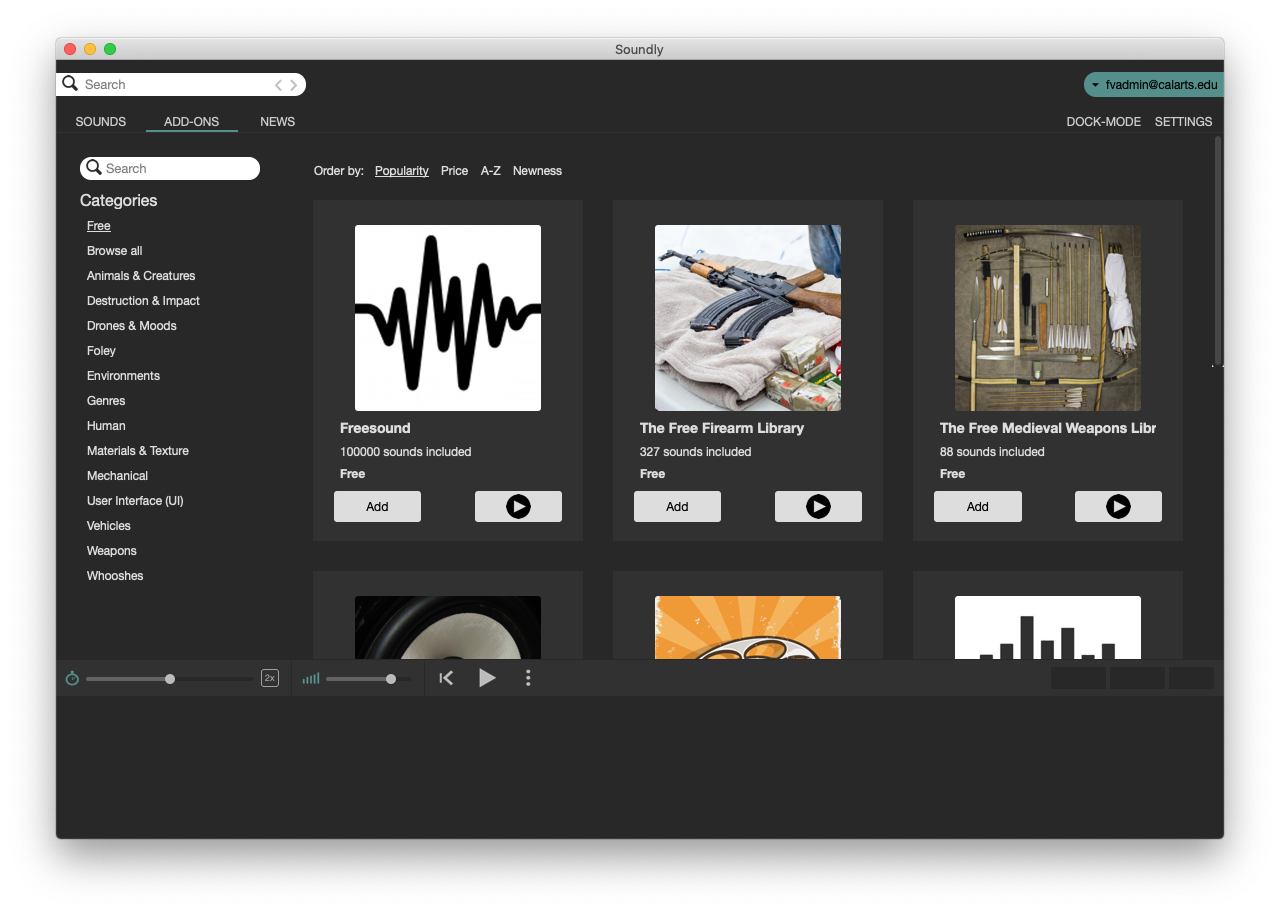Open the Freesound waveform thumbnail
The image size is (1280, 913).
[448, 318]
